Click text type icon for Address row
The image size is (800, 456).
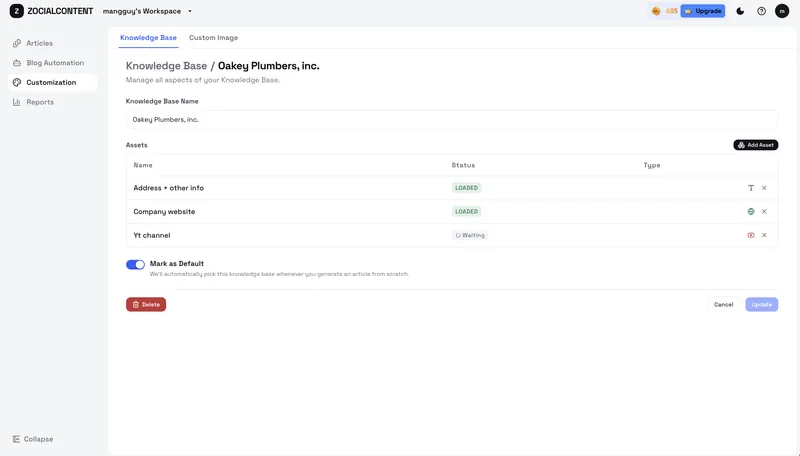coord(751,188)
